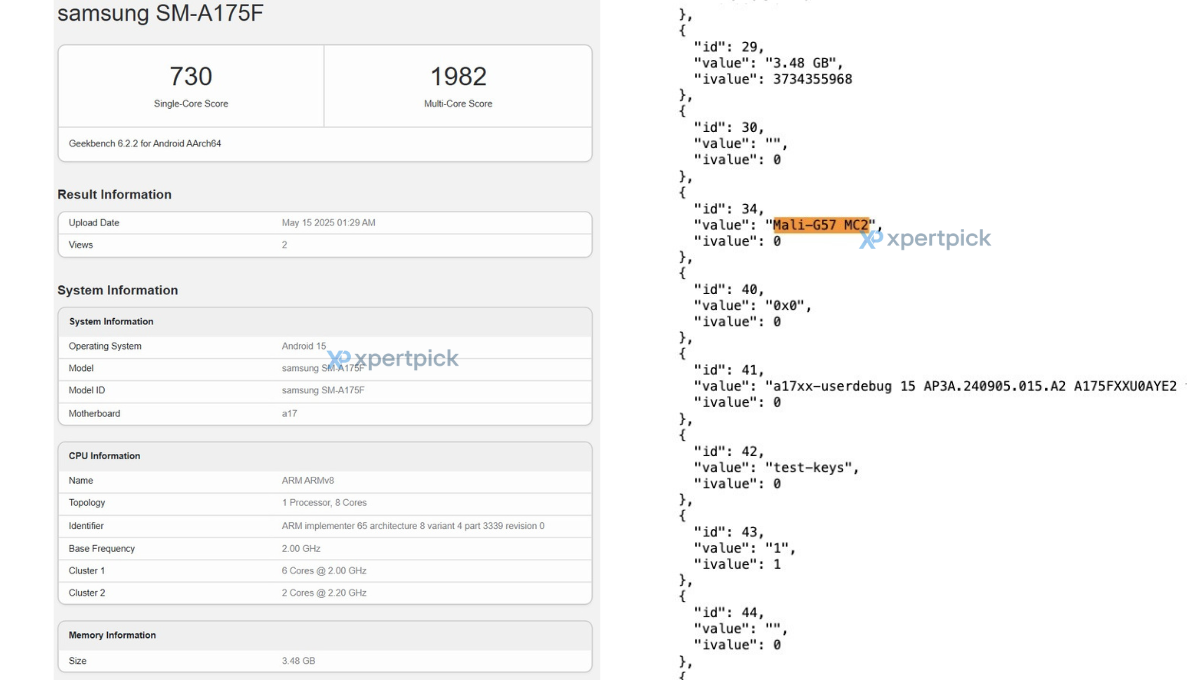The width and height of the screenshot is (1200, 680).
Task: Click the Cluster 2 frequency row
Action: click(x=324, y=593)
